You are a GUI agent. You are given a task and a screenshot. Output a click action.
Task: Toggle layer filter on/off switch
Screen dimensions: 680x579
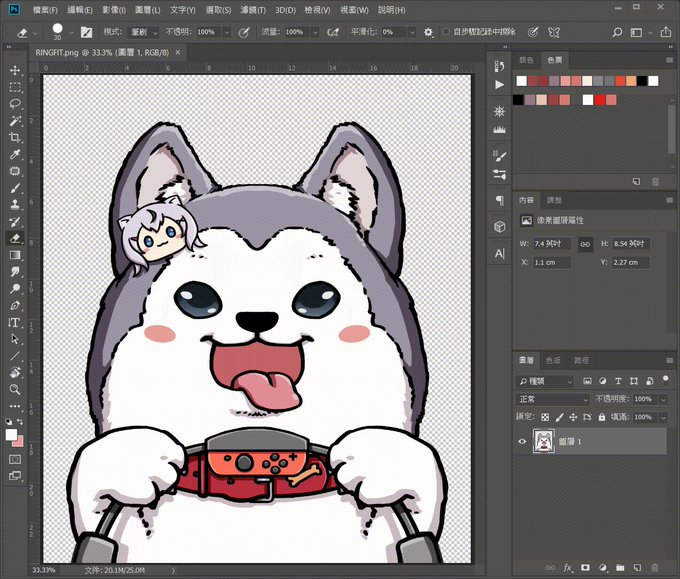pos(666,380)
